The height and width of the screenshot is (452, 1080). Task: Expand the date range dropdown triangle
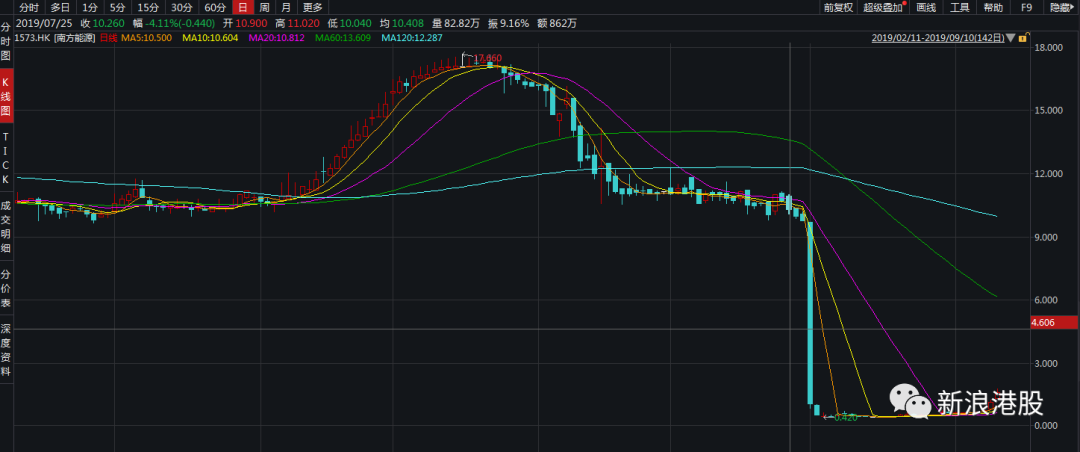click(1010, 38)
